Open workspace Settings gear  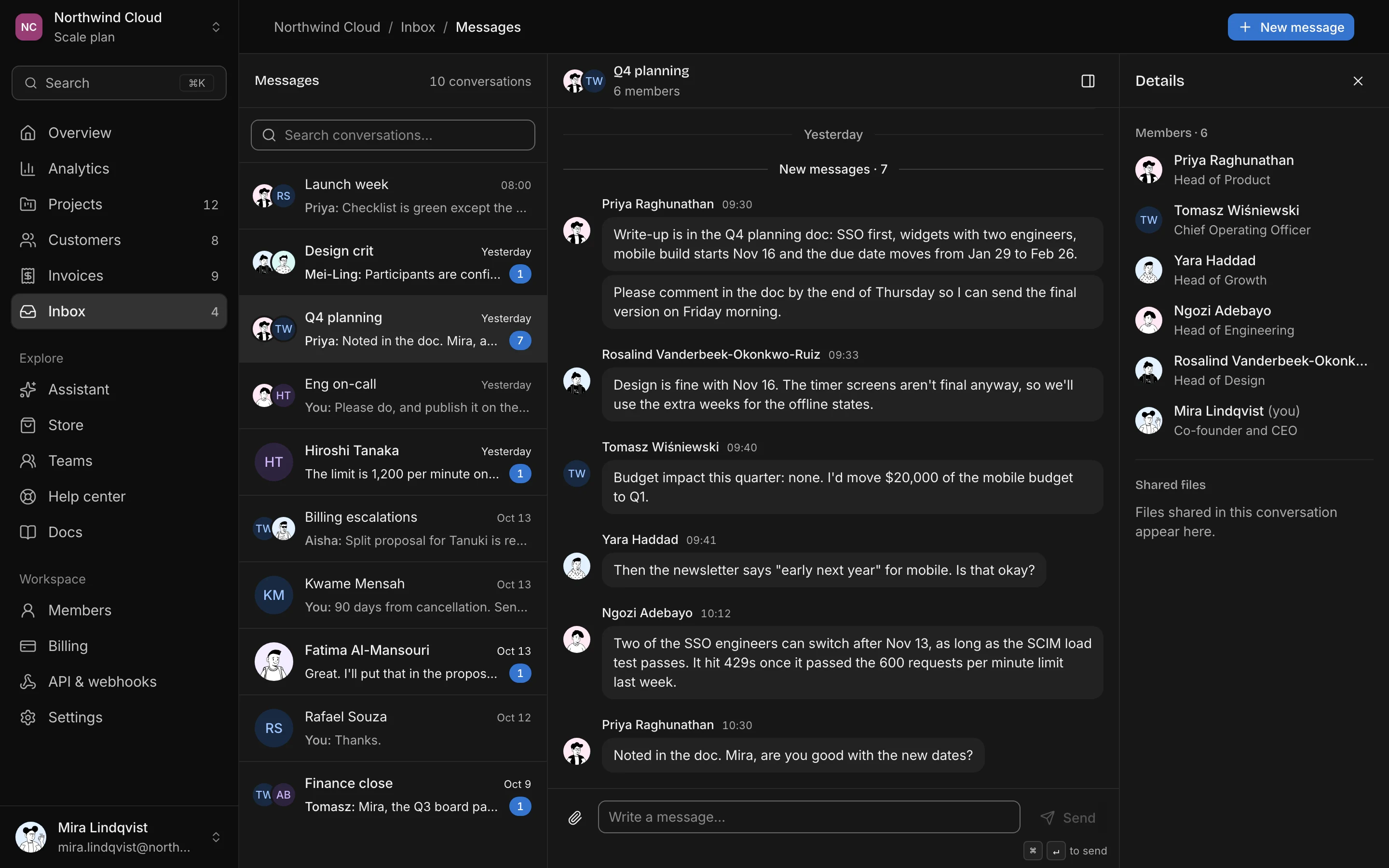coord(119,717)
